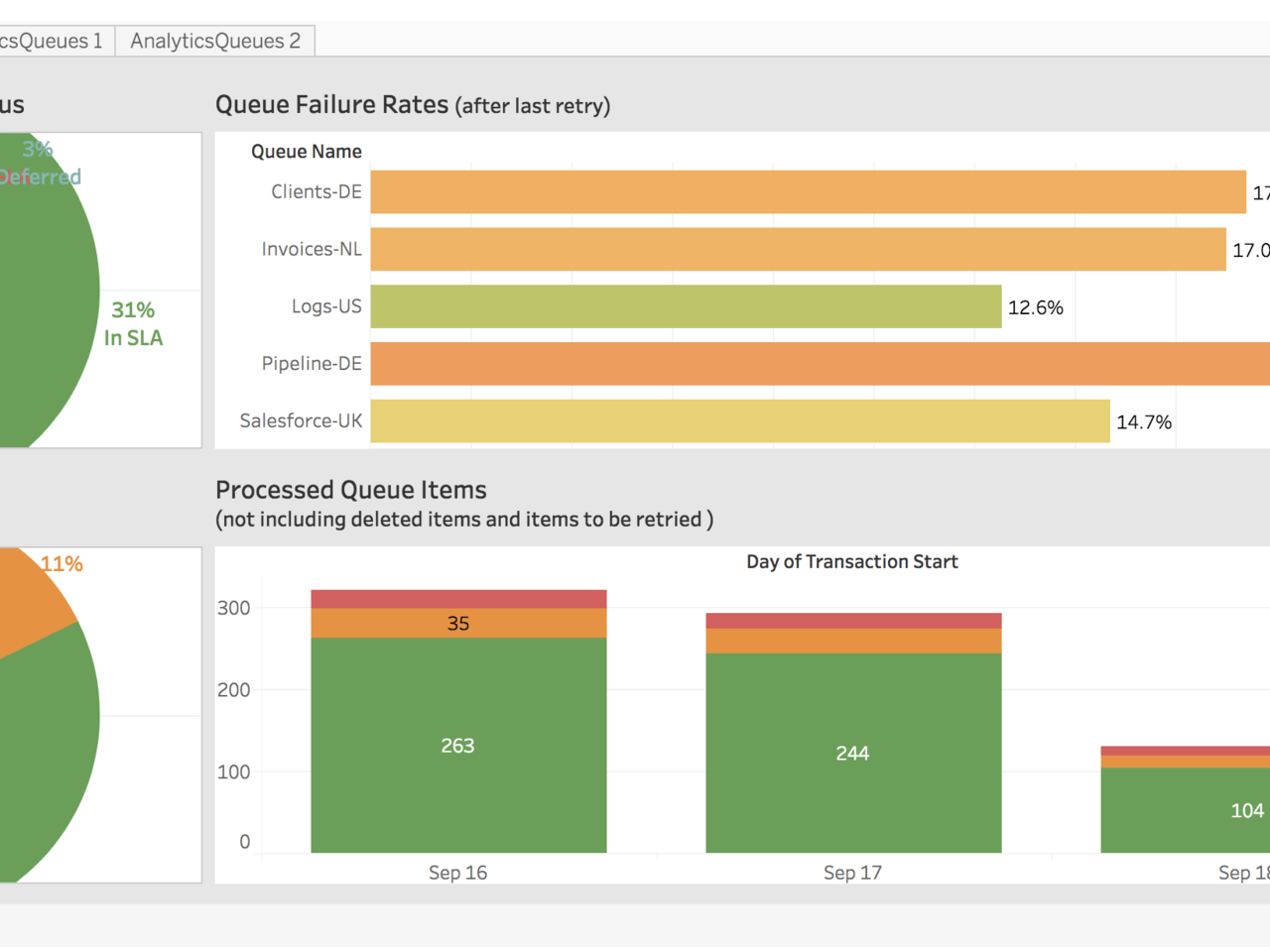Click the Logs-US bar showing 12.6%

click(x=685, y=306)
